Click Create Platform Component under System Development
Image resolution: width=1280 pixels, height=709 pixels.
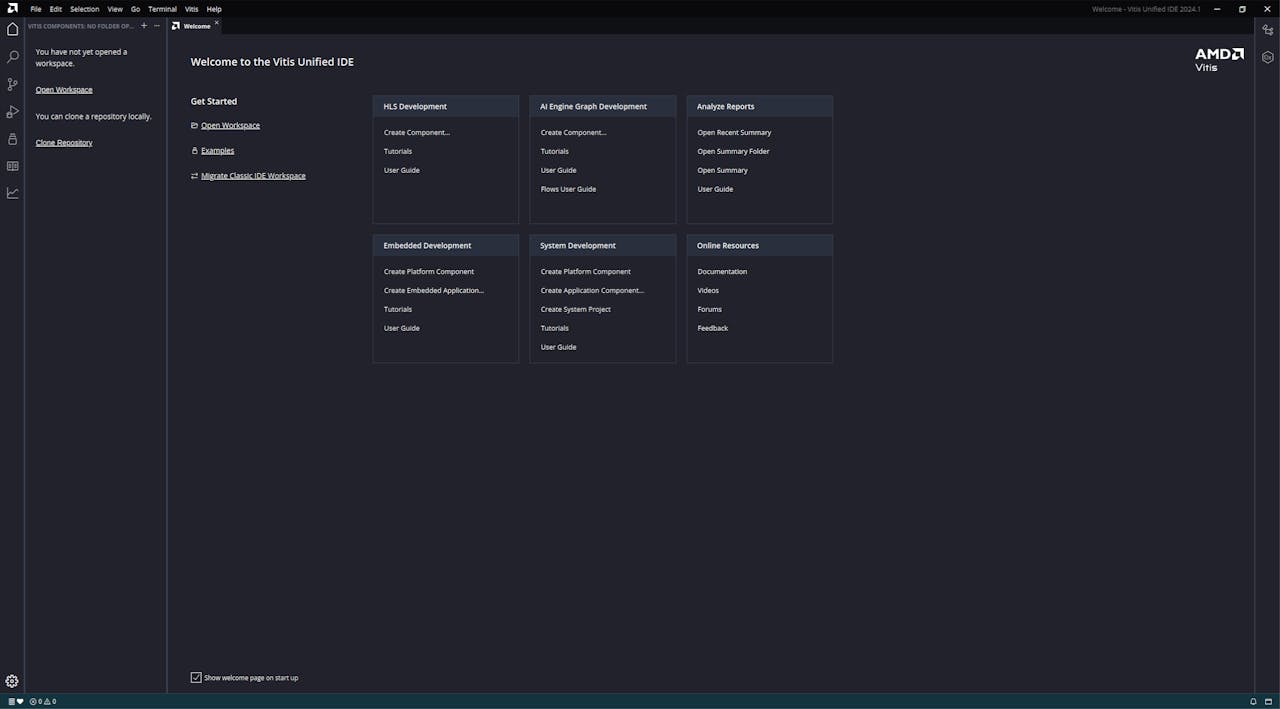586,272
